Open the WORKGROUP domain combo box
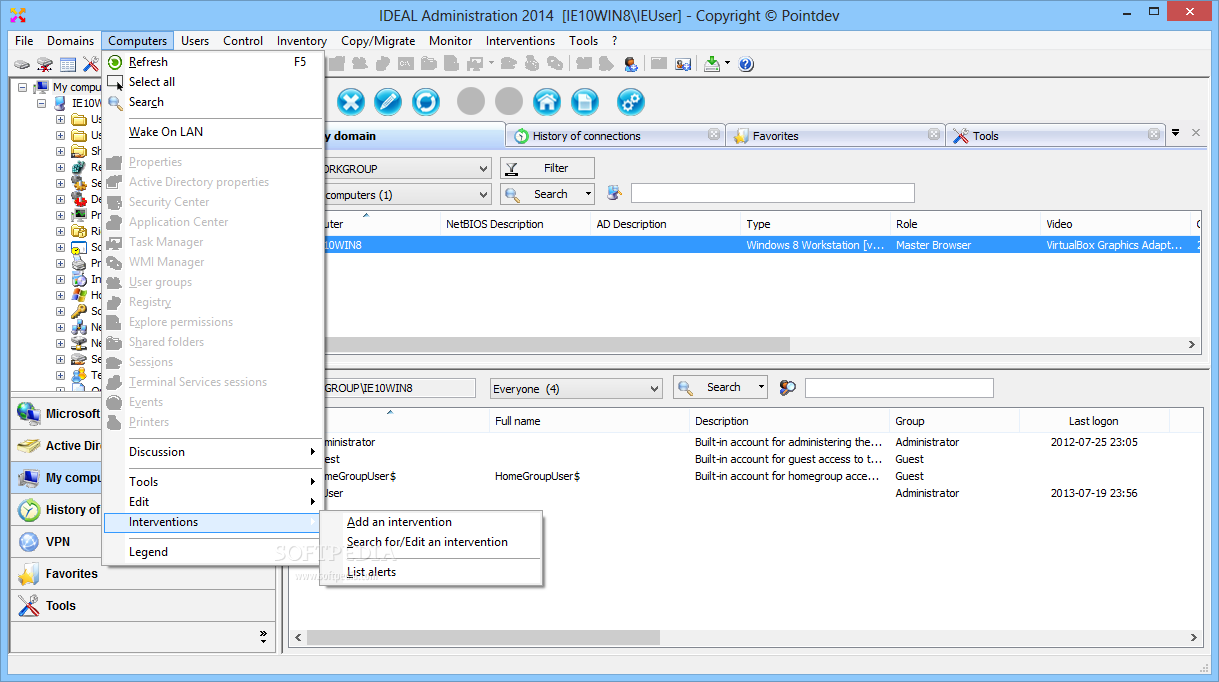 483,169
